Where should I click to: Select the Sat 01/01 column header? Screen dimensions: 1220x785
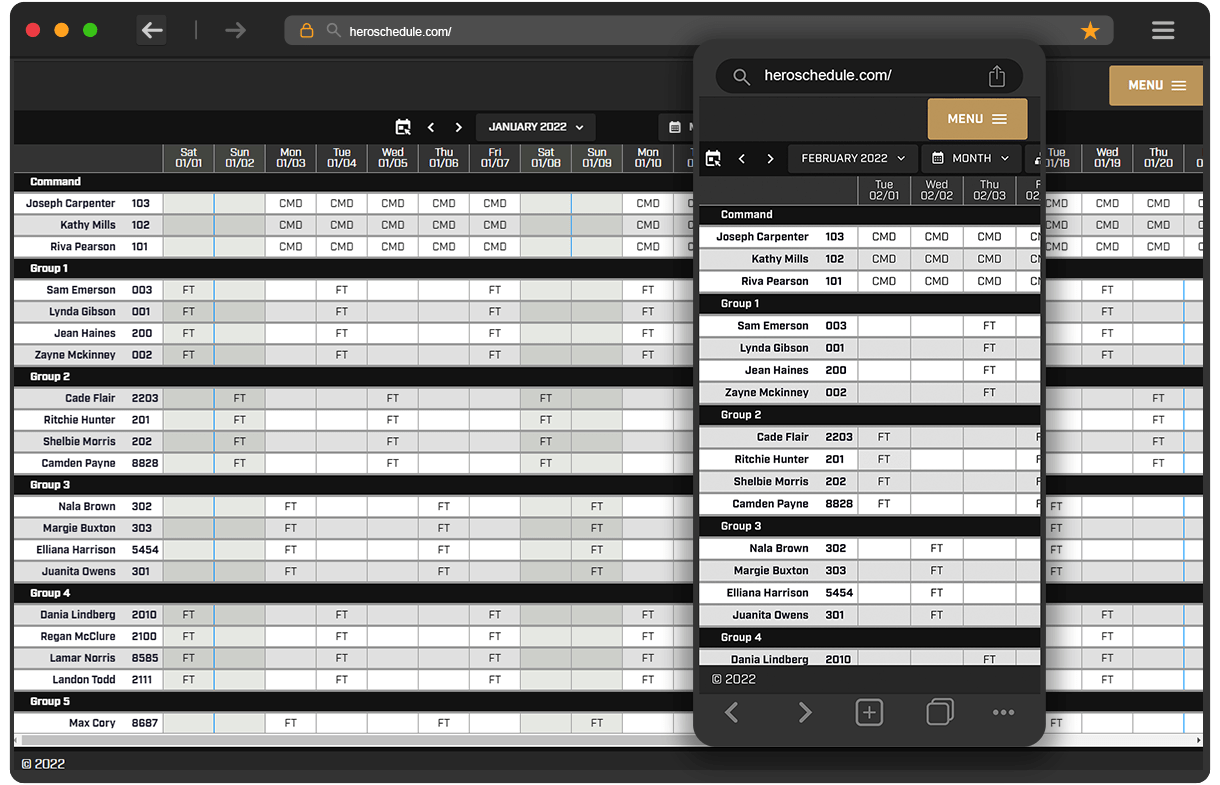tap(189, 158)
